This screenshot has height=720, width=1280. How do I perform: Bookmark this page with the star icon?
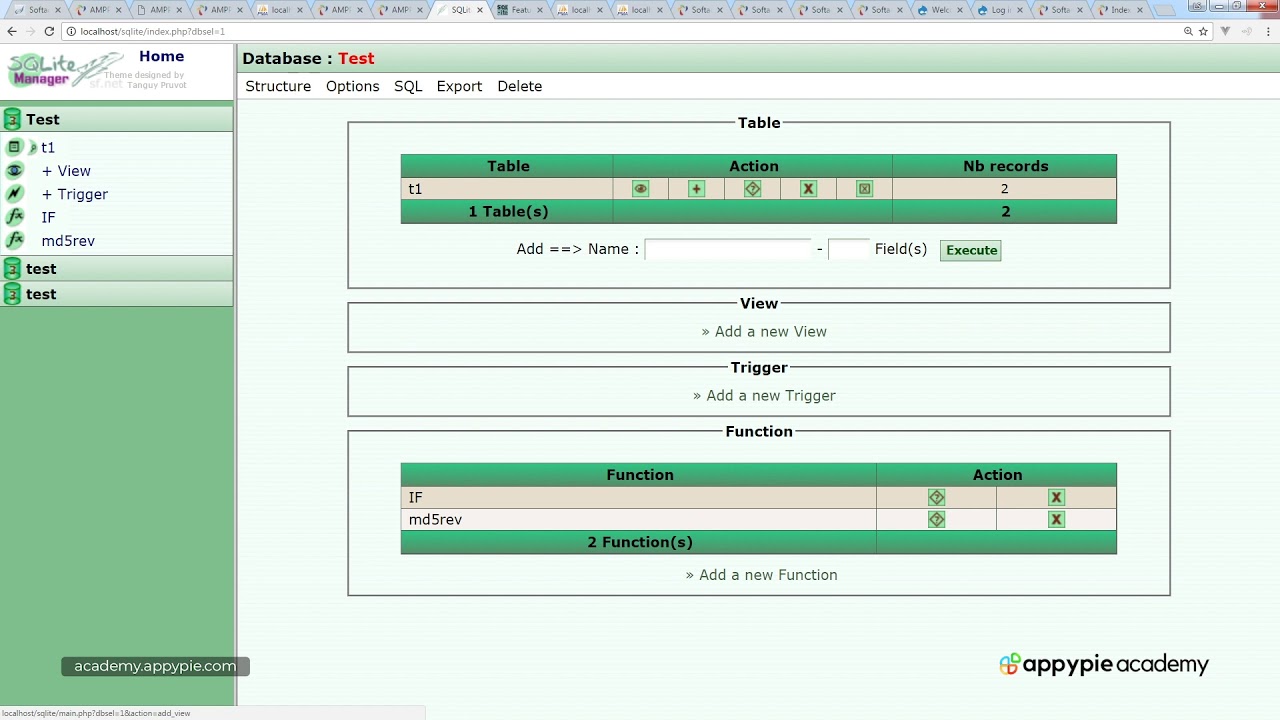1203,31
